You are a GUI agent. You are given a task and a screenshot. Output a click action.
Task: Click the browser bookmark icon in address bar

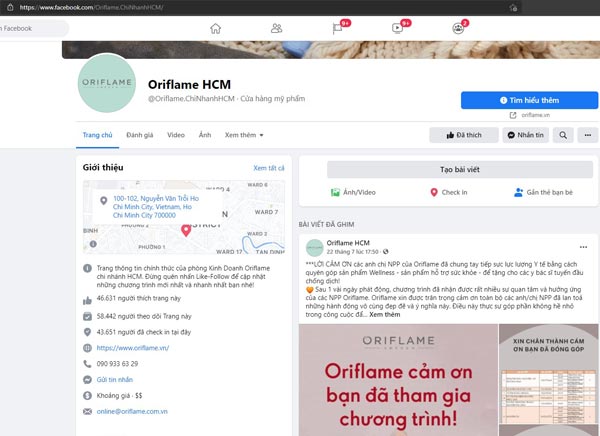coord(513,7)
